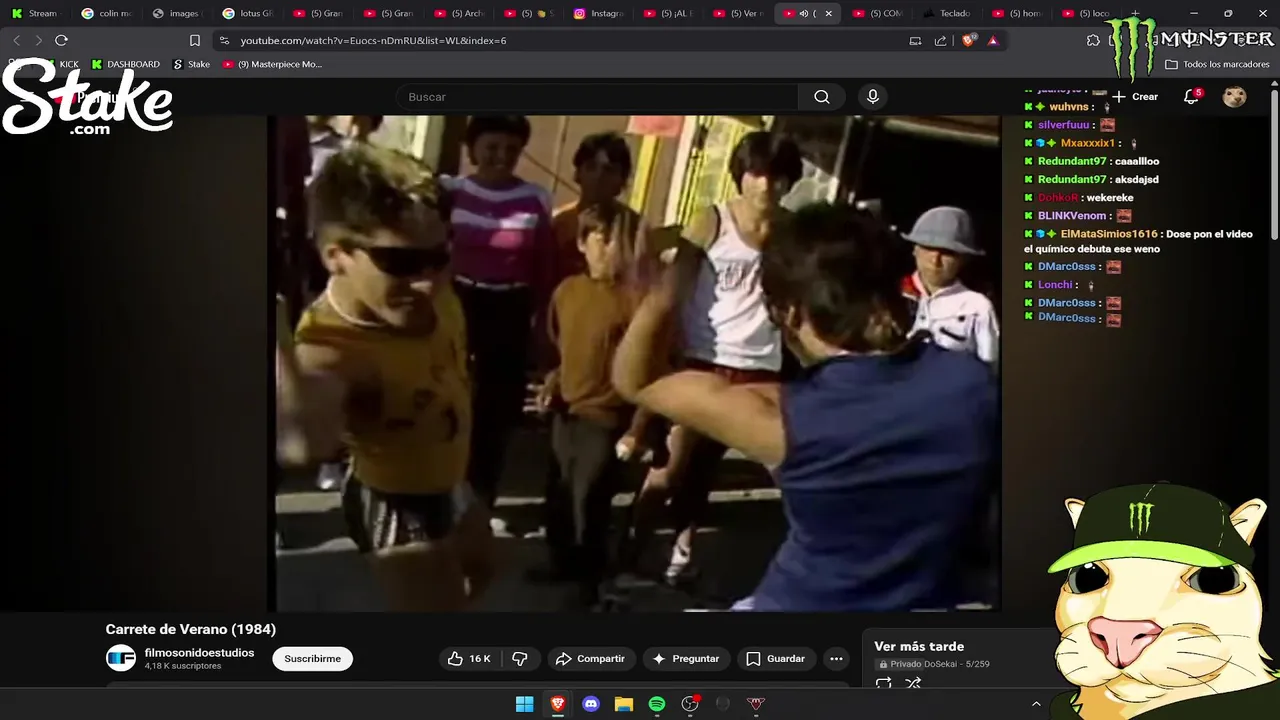Dislike the video with thumbs down
Viewport: 1280px width, 720px height.
519,659
